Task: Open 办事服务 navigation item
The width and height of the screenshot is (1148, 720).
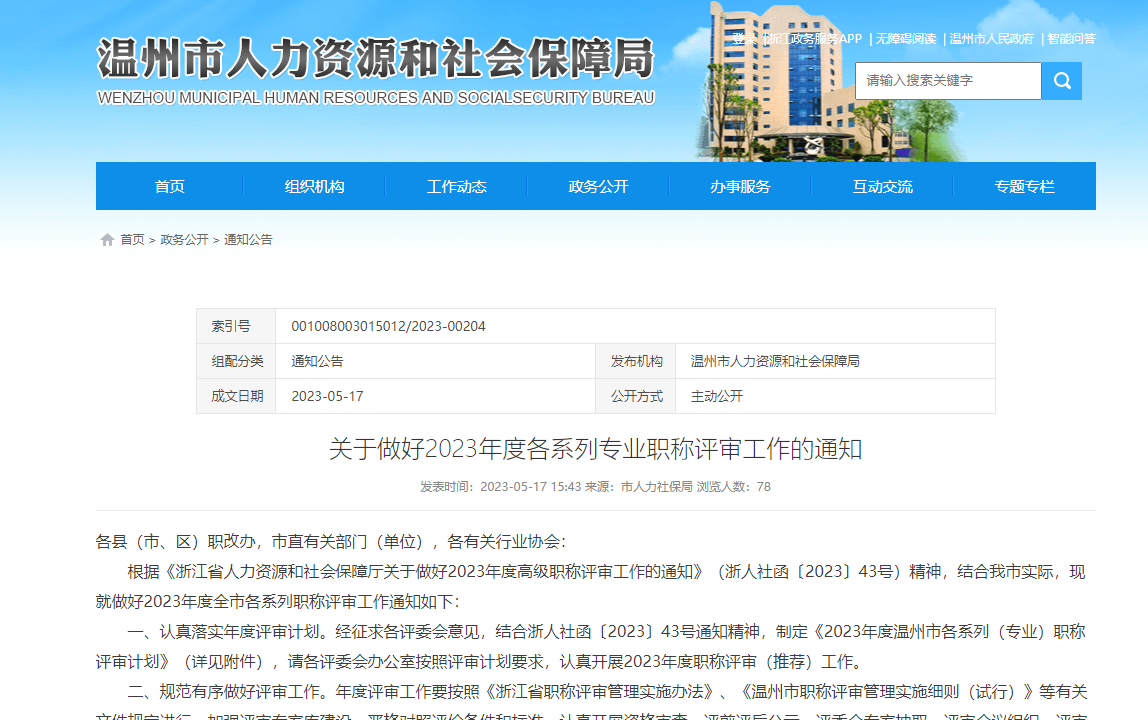Action: click(x=740, y=187)
